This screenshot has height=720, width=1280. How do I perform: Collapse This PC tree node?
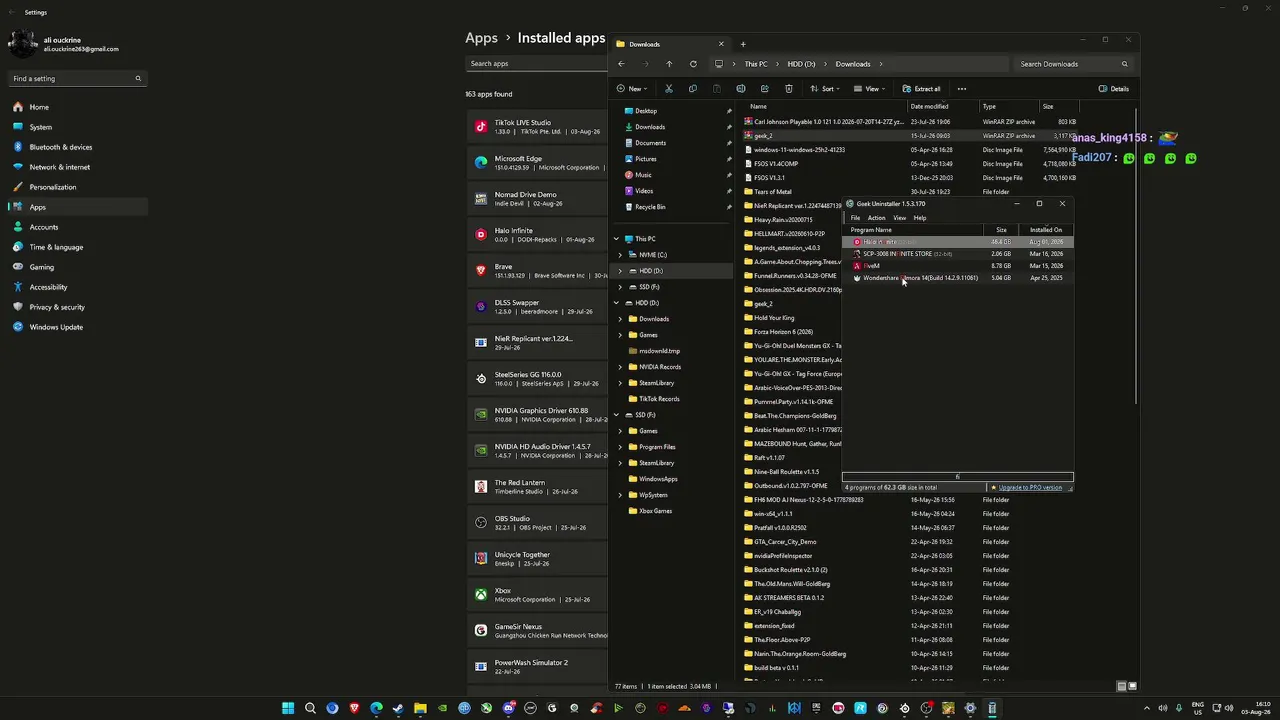pos(617,239)
